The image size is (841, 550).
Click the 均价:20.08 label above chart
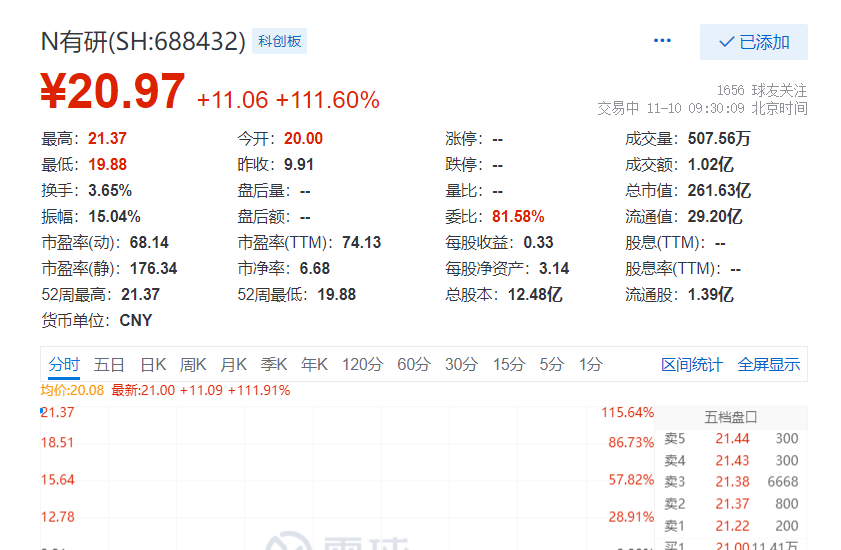point(72,391)
